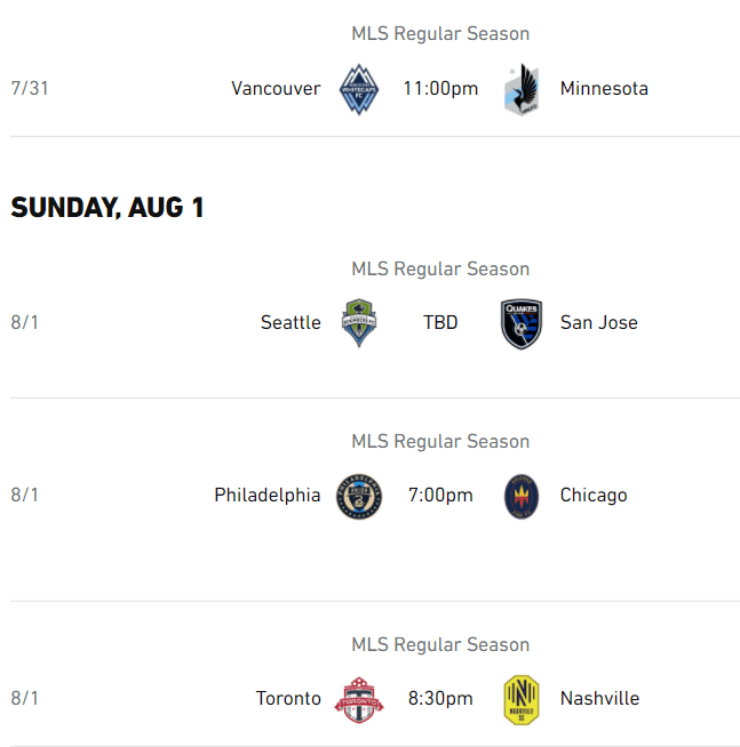This screenshot has height=747, width=740.
Task: Select the Seattle team name
Action: click(x=291, y=323)
